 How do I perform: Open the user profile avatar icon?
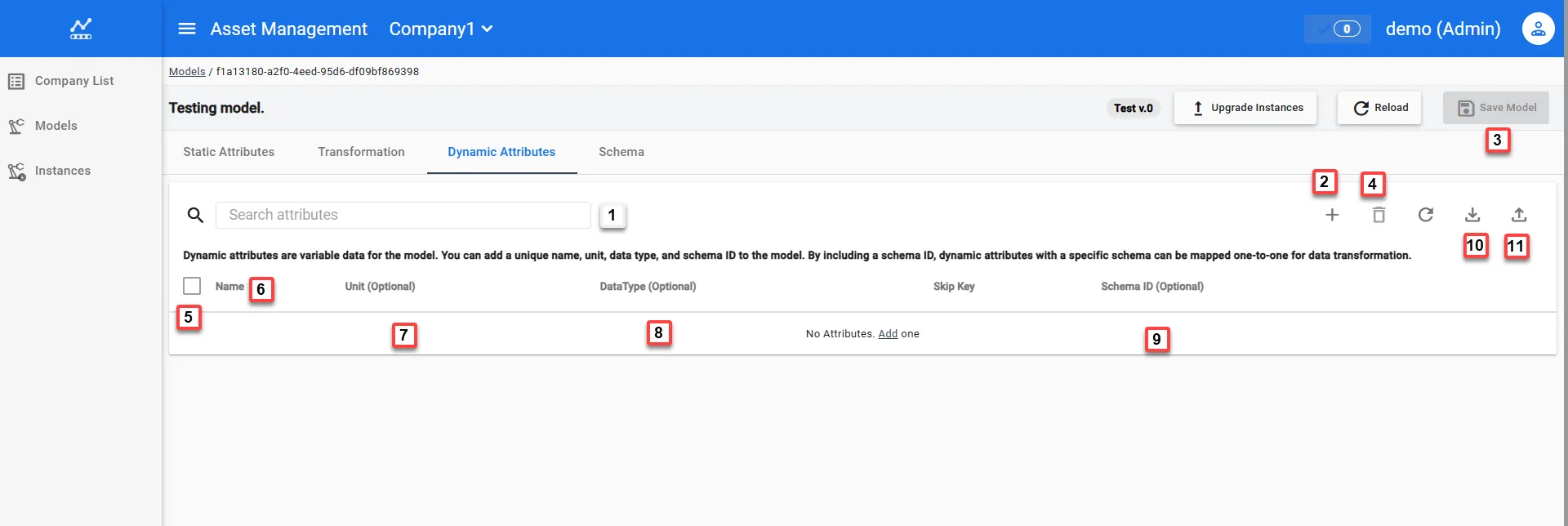coord(1538,29)
